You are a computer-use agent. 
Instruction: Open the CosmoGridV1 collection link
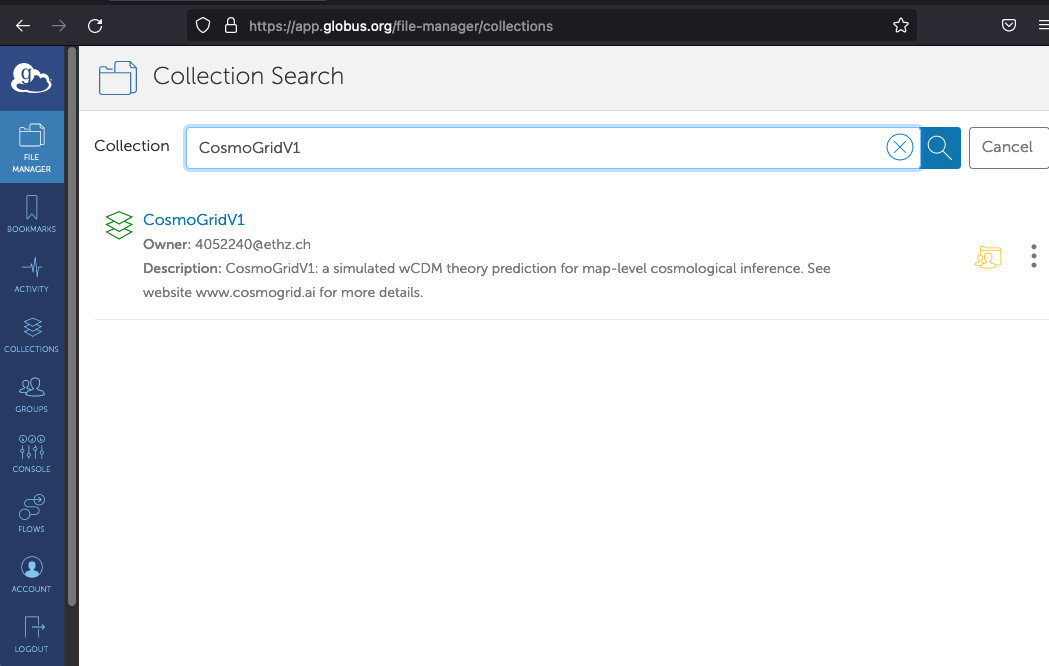point(194,220)
